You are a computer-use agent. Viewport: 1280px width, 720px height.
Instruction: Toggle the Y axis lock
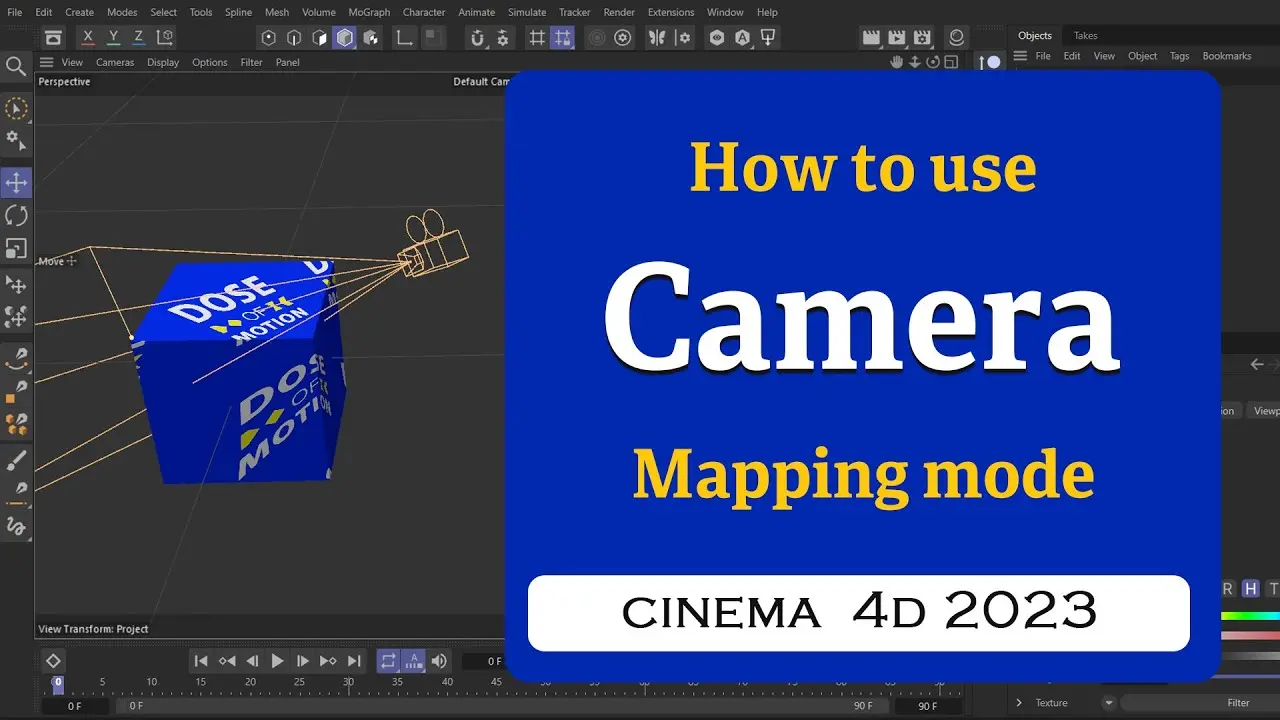click(x=113, y=37)
